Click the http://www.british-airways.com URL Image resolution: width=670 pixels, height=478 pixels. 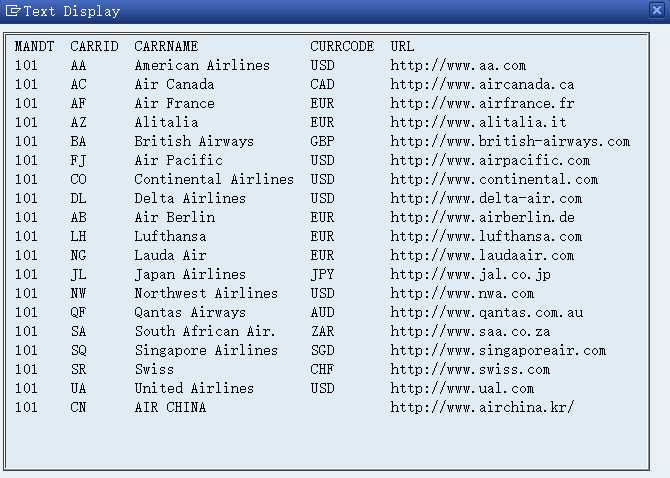pyautogui.click(x=510, y=141)
